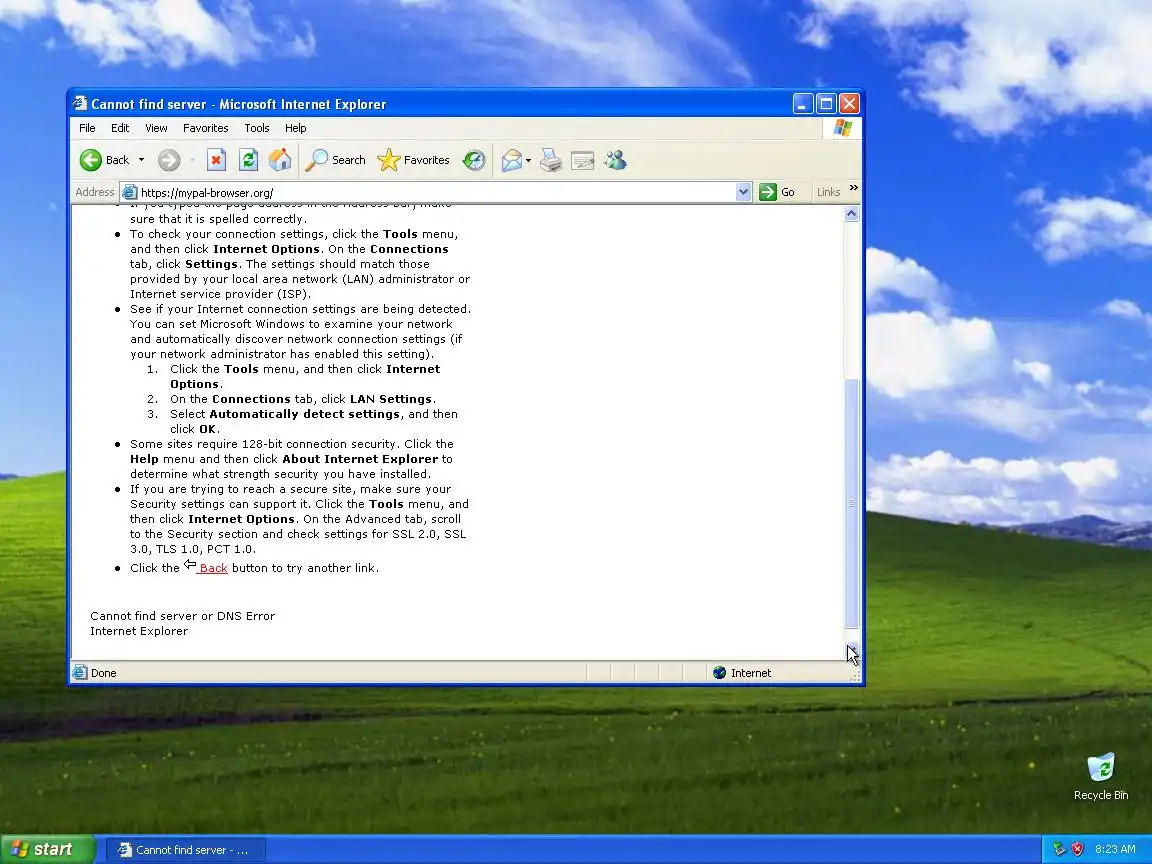Open the Tools menu
Image resolution: width=1152 pixels, height=864 pixels.
(x=256, y=128)
